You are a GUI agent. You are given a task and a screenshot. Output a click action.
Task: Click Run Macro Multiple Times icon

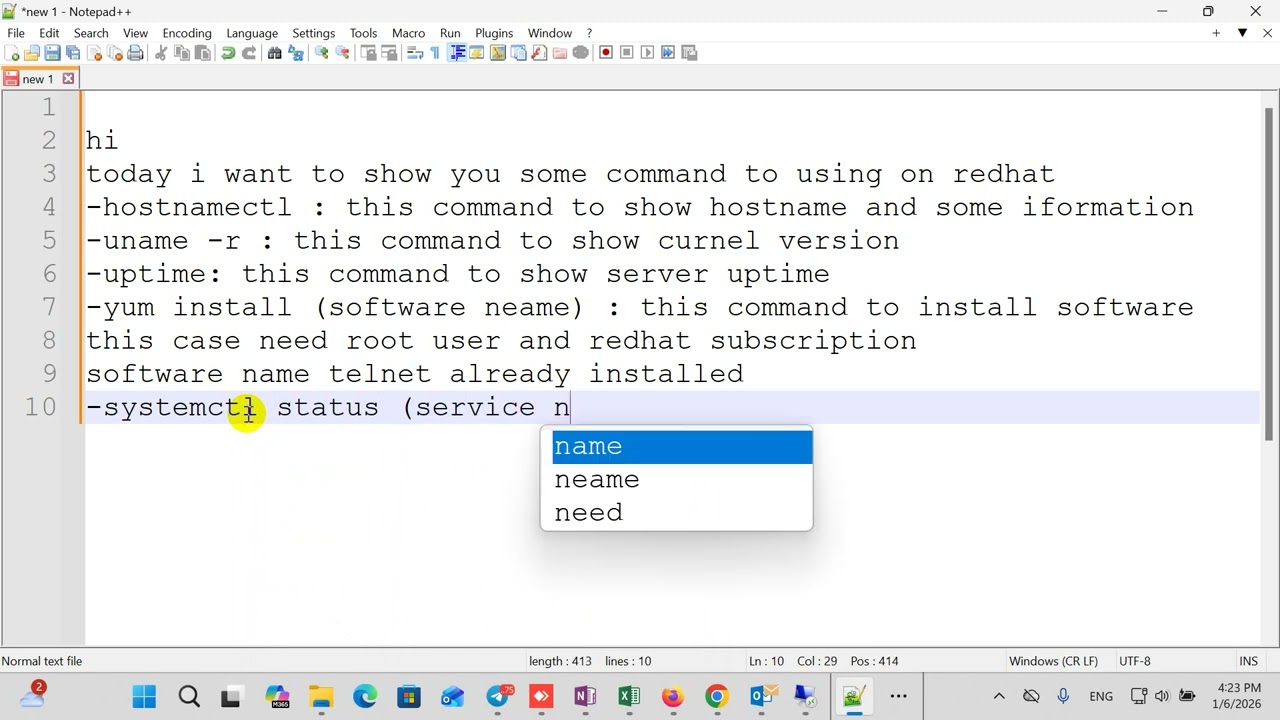click(668, 53)
